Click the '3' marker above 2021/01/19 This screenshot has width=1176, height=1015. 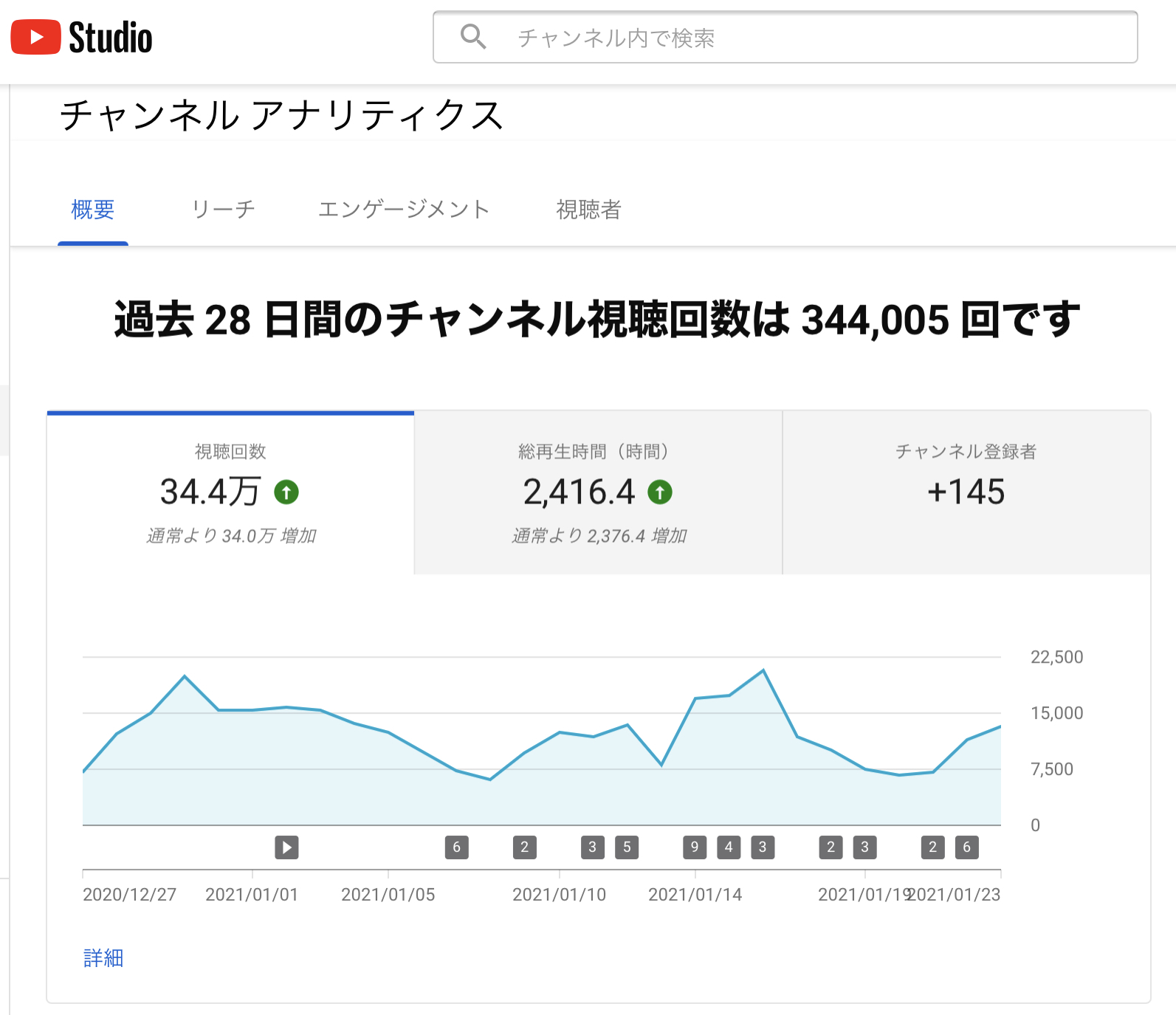coord(864,847)
